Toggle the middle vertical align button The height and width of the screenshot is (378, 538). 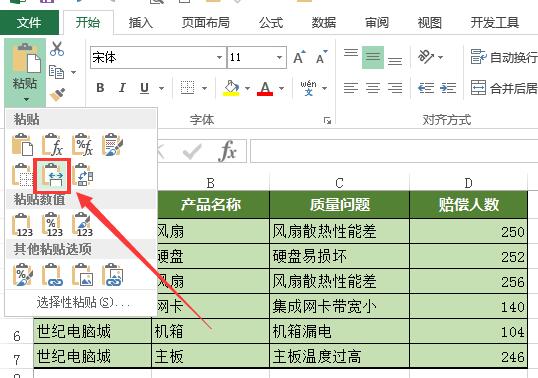(x=373, y=57)
